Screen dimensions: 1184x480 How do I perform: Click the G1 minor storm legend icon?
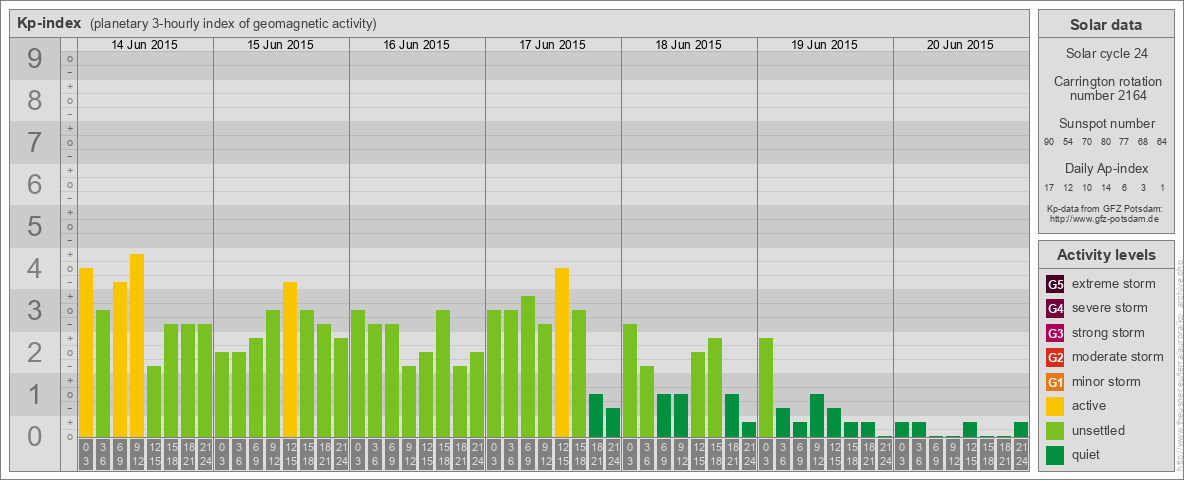click(x=1055, y=382)
